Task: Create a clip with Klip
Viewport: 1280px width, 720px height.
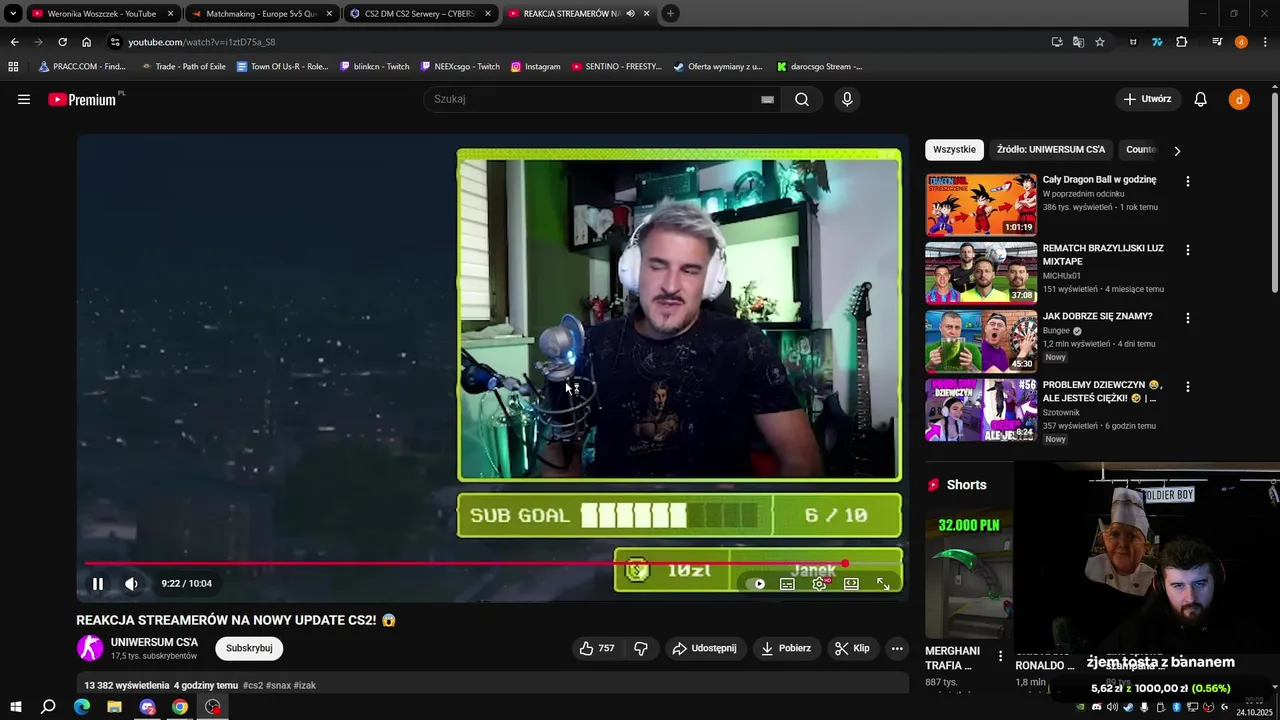Action: click(852, 648)
